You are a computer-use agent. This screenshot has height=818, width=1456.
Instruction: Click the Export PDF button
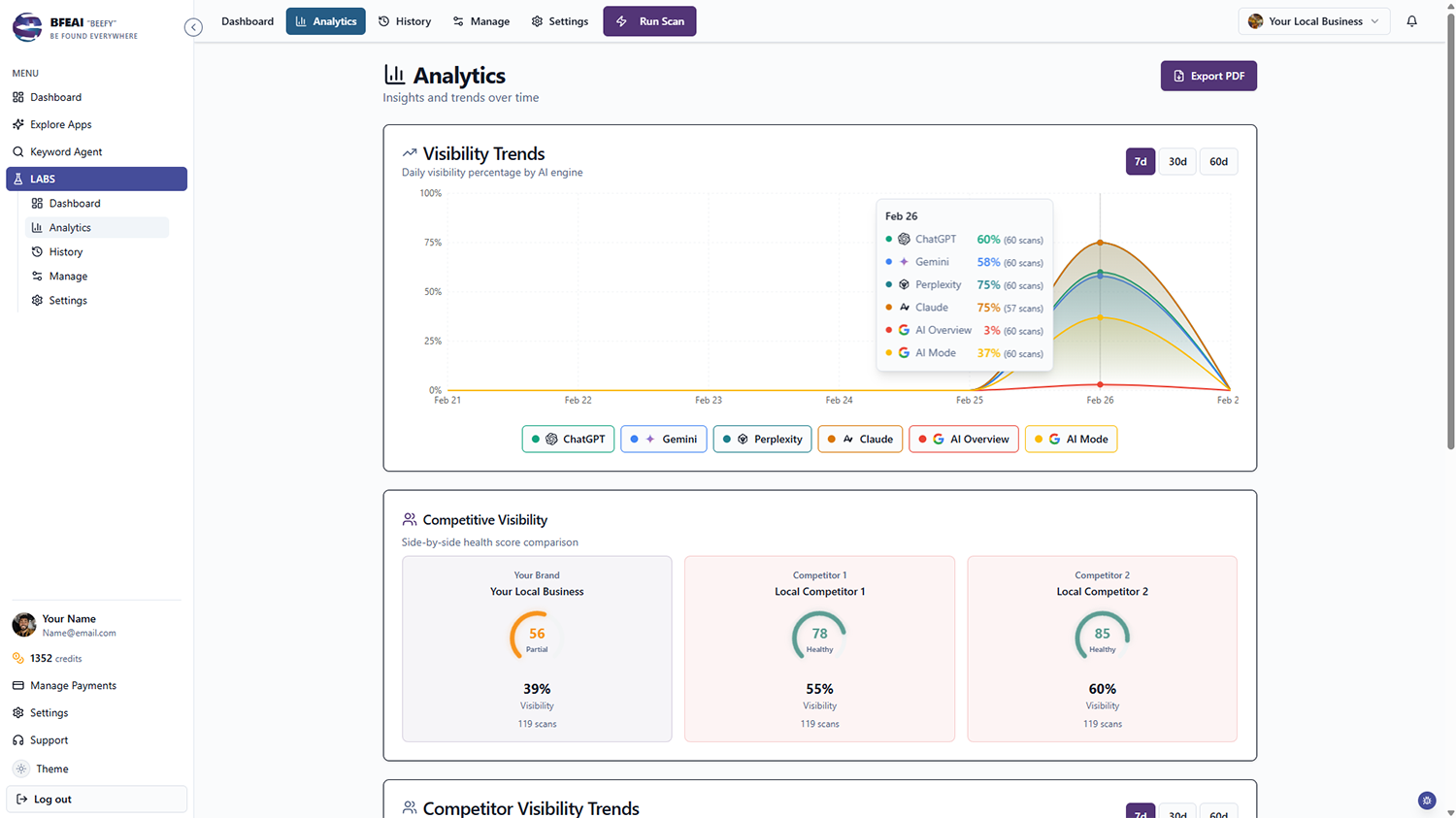coord(1208,76)
